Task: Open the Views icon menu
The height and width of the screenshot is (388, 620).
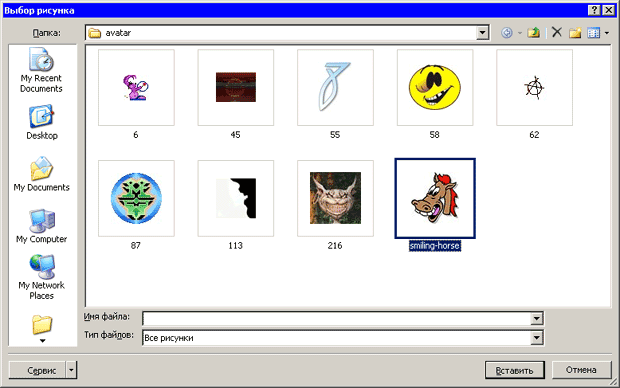Action: [x=594, y=33]
